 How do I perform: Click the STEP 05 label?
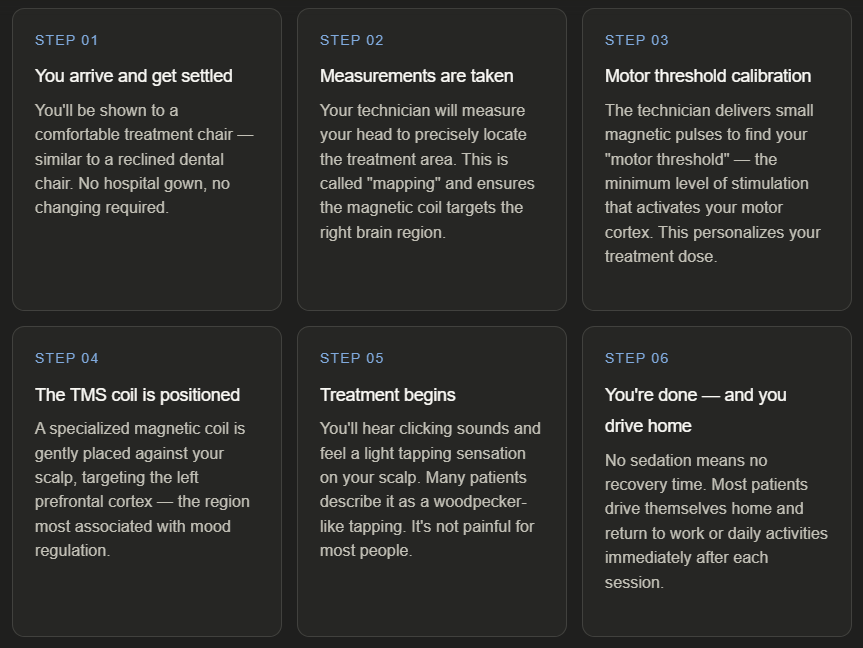pyautogui.click(x=352, y=358)
